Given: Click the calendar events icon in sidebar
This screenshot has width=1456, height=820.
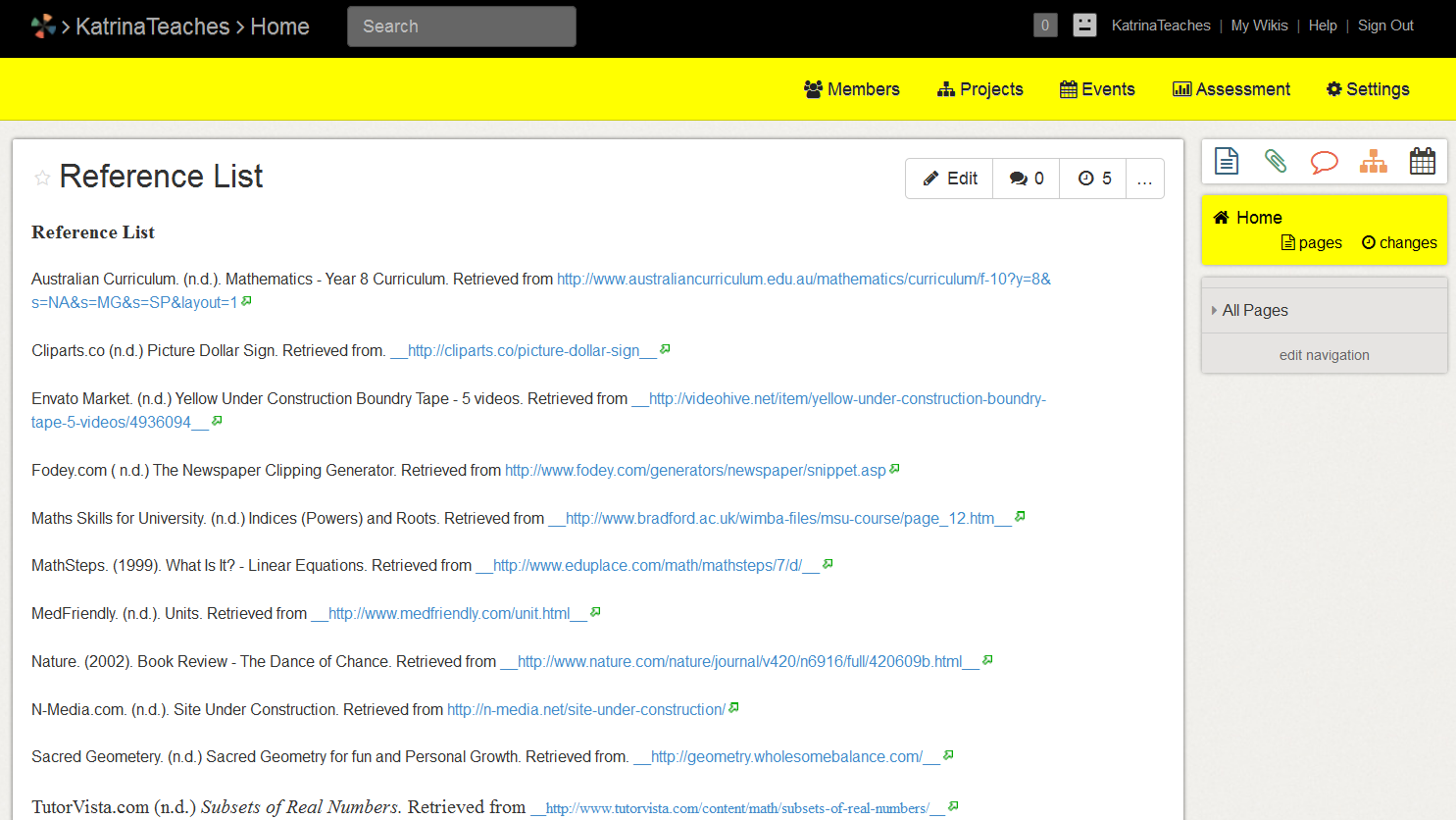Looking at the screenshot, I should point(1423,161).
